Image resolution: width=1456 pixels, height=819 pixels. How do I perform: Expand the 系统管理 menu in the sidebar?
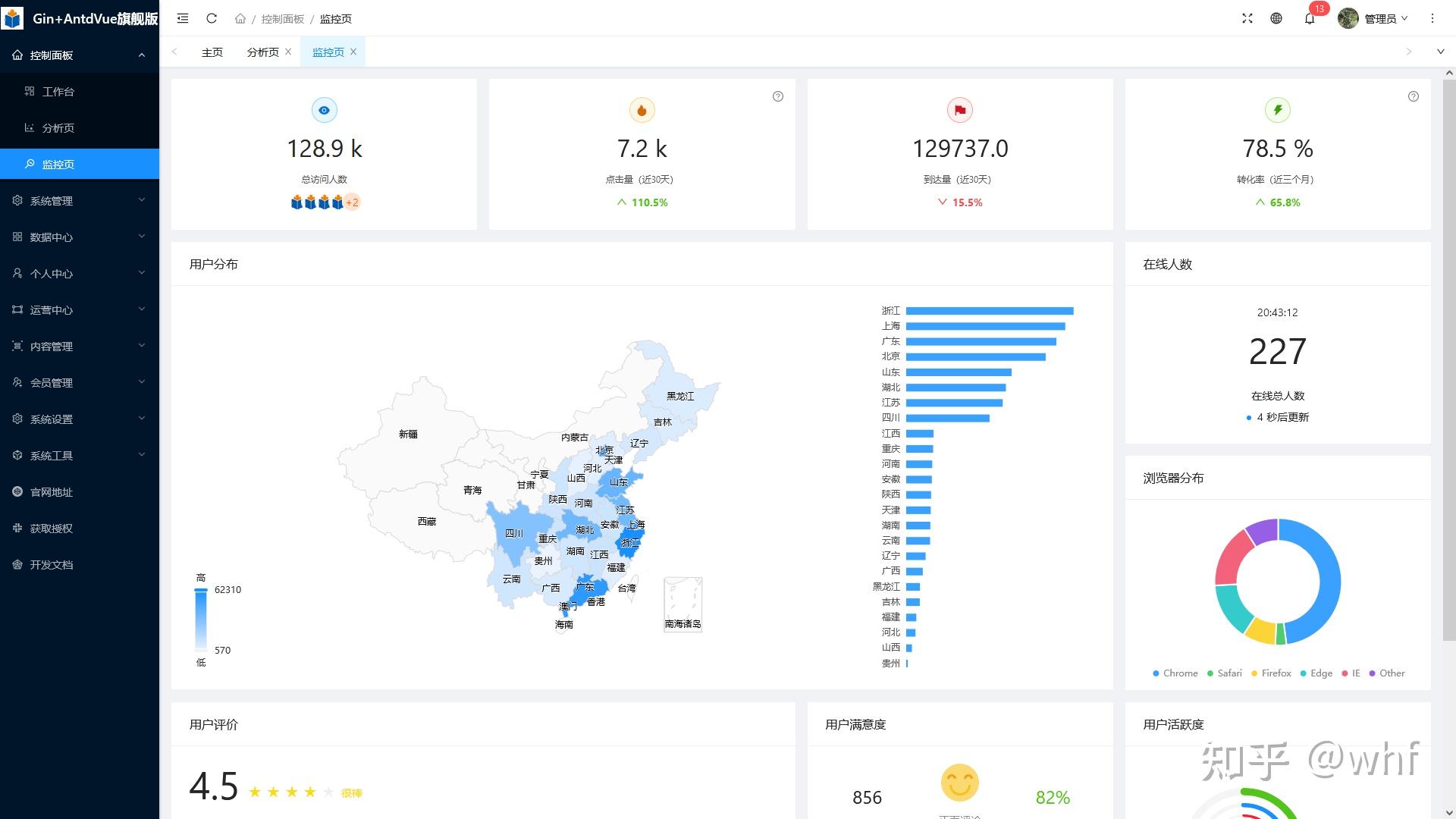click(x=79, y=200)
